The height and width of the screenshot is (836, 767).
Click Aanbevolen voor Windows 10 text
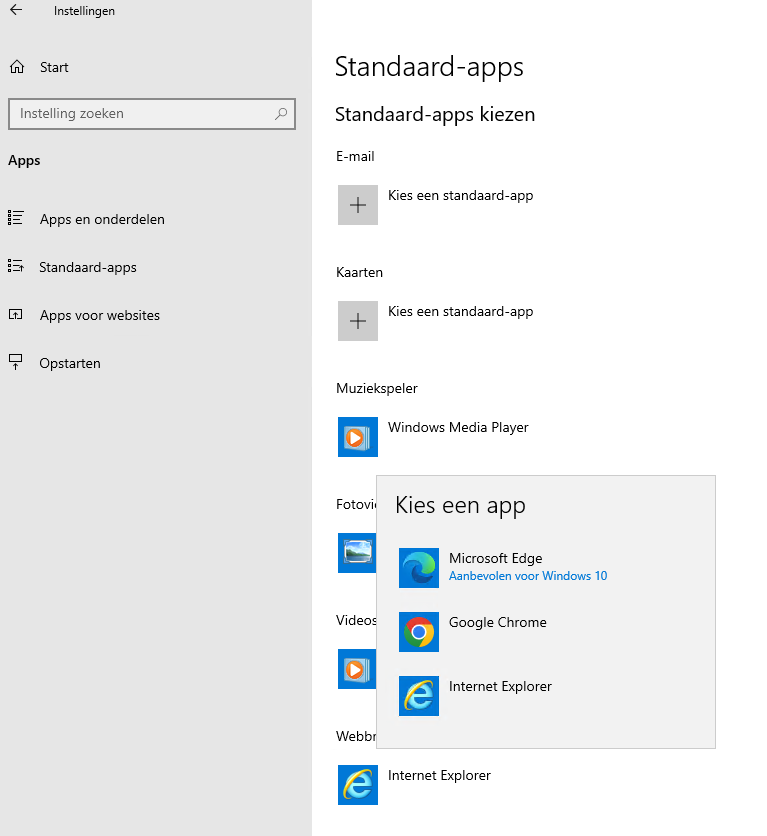pyautogui.click(x=528, y=576)
